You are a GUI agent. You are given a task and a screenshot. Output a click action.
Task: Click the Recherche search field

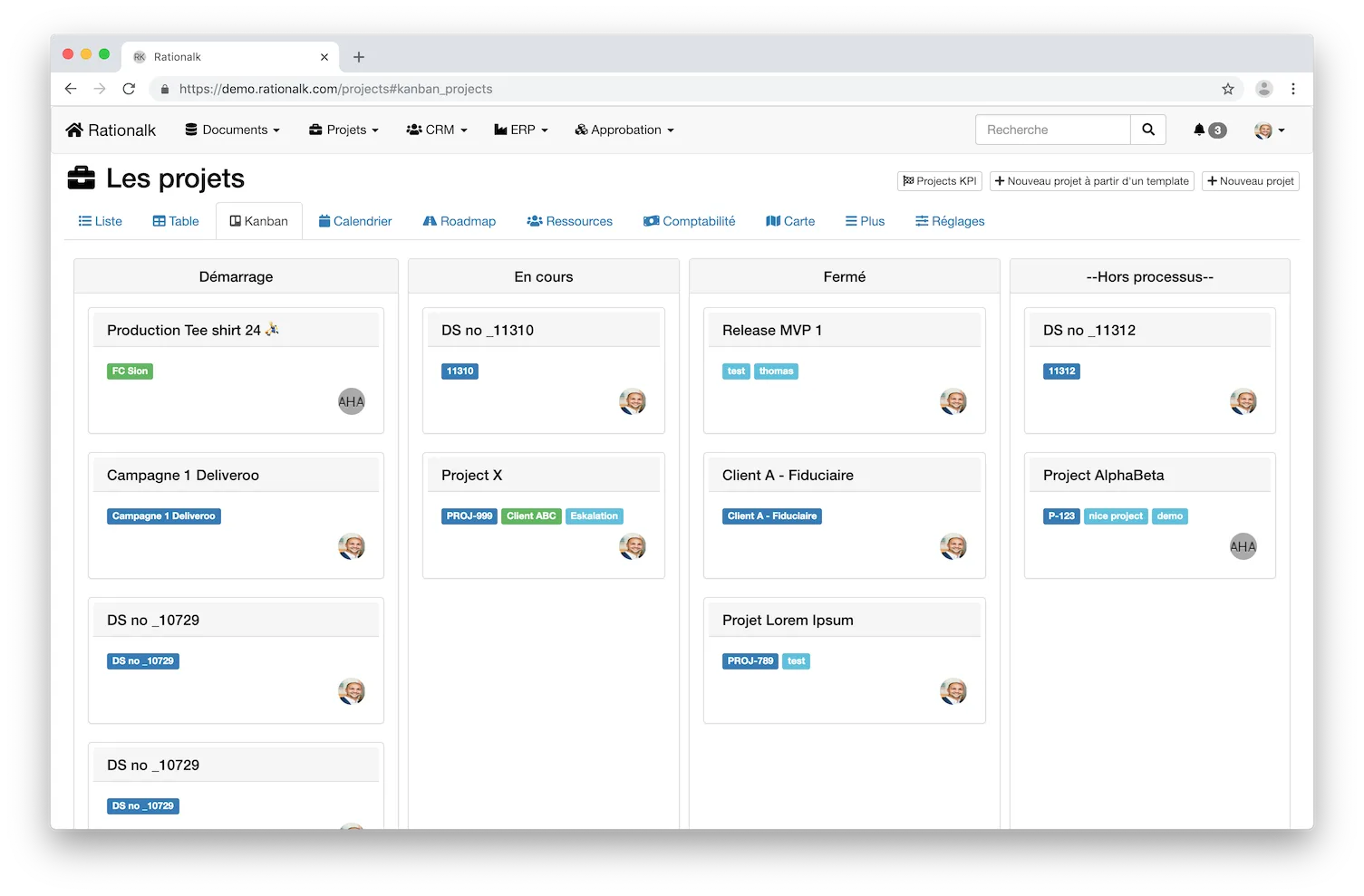tap(1053, 130)
